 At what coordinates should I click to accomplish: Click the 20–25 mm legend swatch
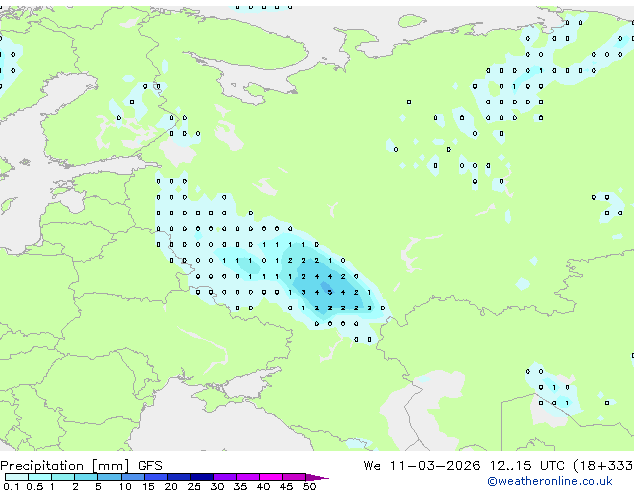(179, 477)
